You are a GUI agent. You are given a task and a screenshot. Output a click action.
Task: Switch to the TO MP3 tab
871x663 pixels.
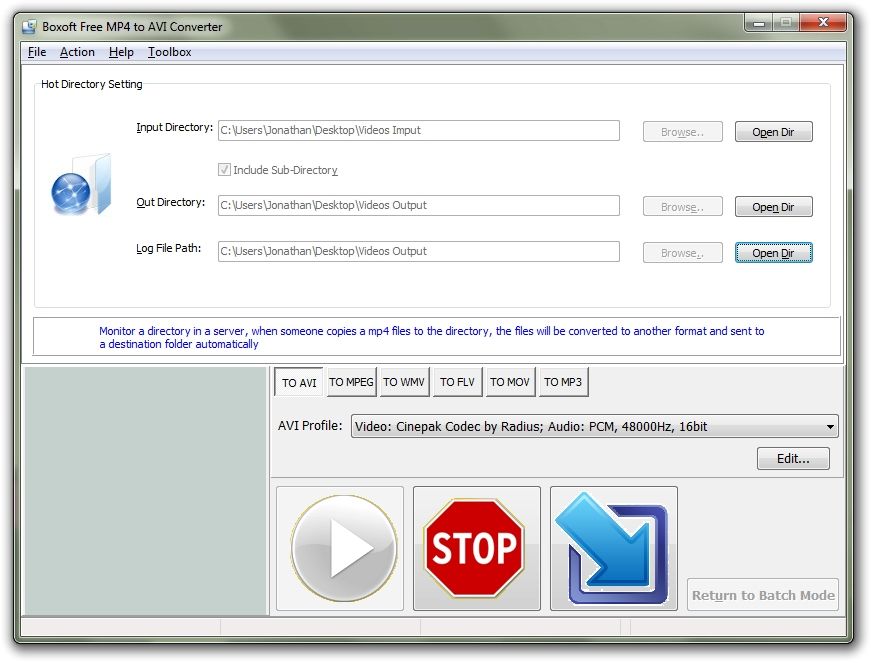(563, 382)
